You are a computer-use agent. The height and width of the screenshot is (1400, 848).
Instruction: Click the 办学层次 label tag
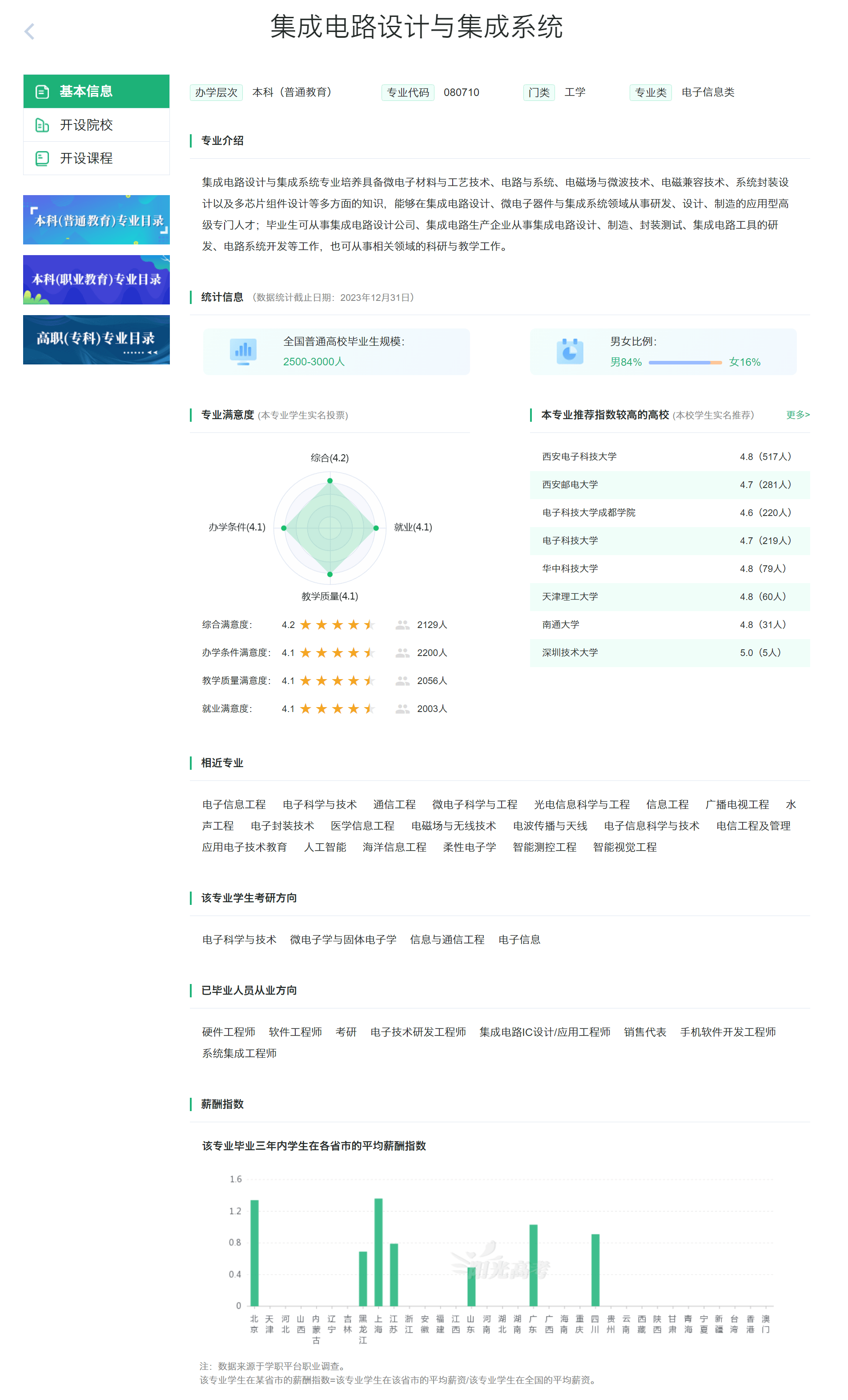tap(217, 92)
